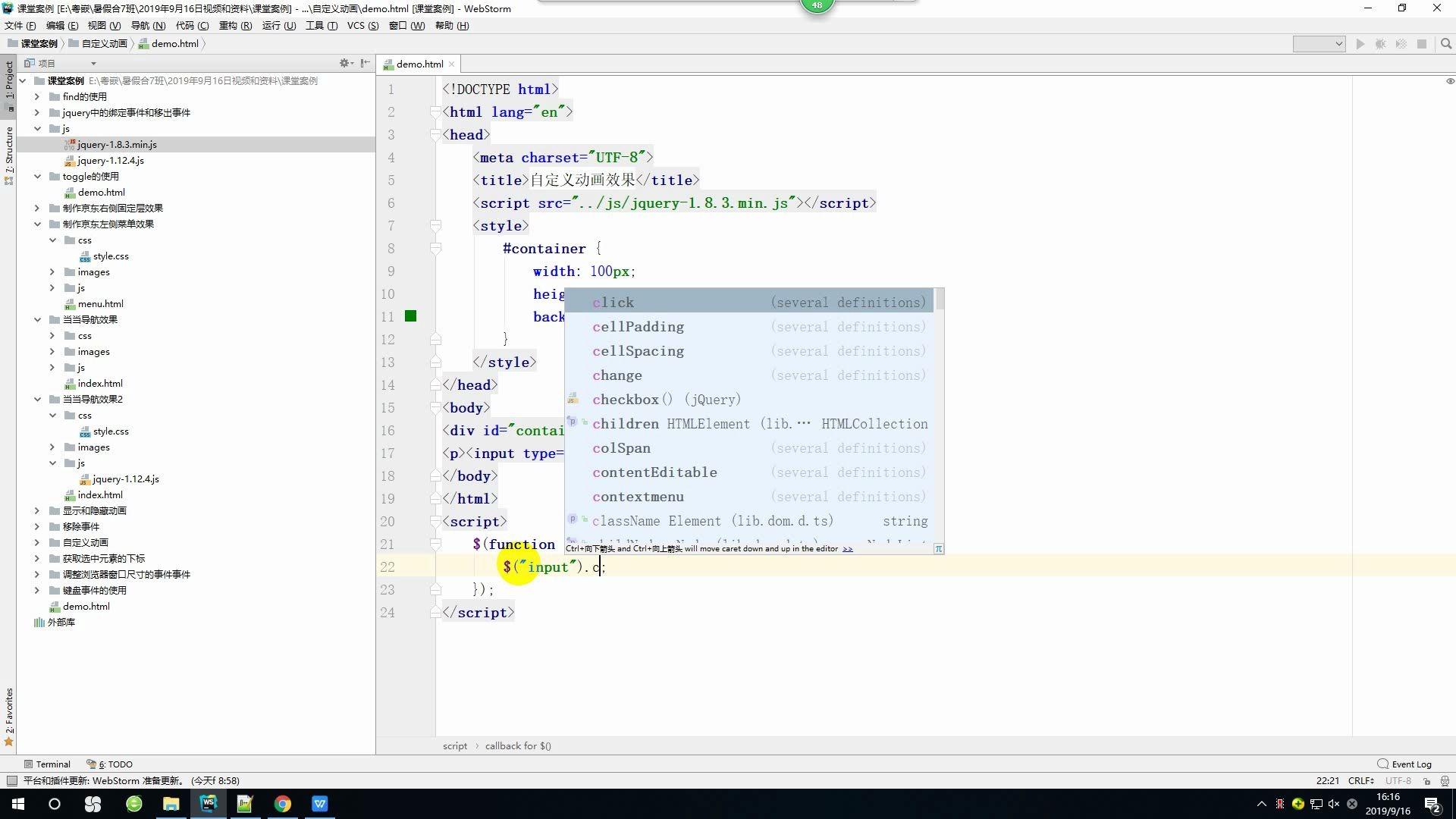Collapse the toggle的使用 folder
The width and height of the screenshot is (1456, 819).
coord(36,176)
